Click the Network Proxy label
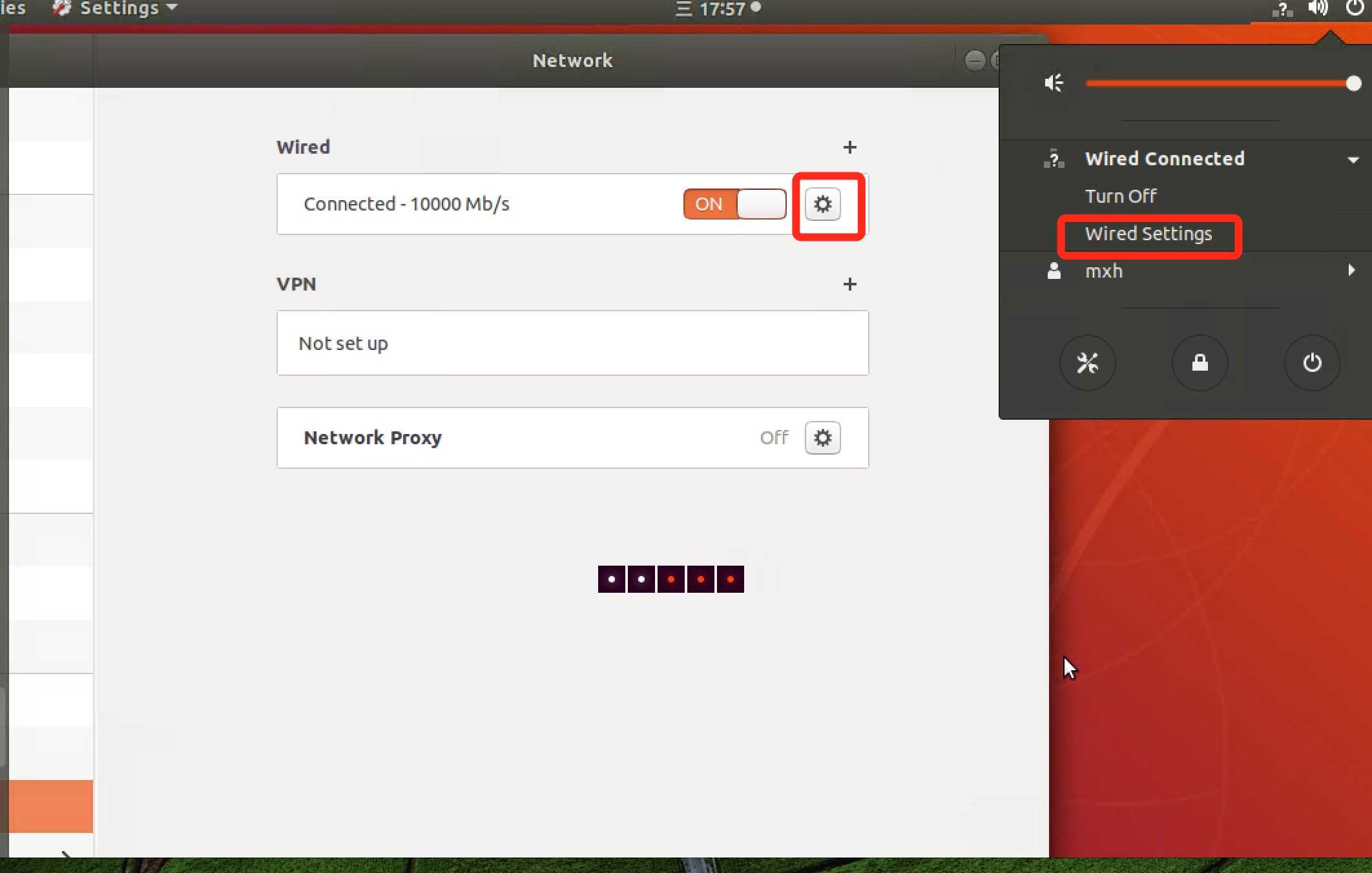Image resolution: width=1372 pixels, height=873 pixels. tap(373, 438)
